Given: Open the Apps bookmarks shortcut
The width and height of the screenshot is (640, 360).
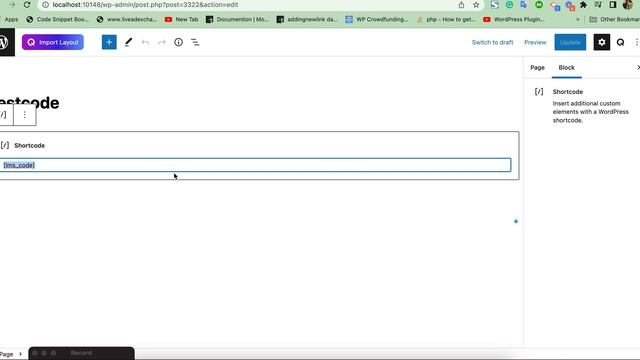Looking at the screenshot, I should [11, 19].
